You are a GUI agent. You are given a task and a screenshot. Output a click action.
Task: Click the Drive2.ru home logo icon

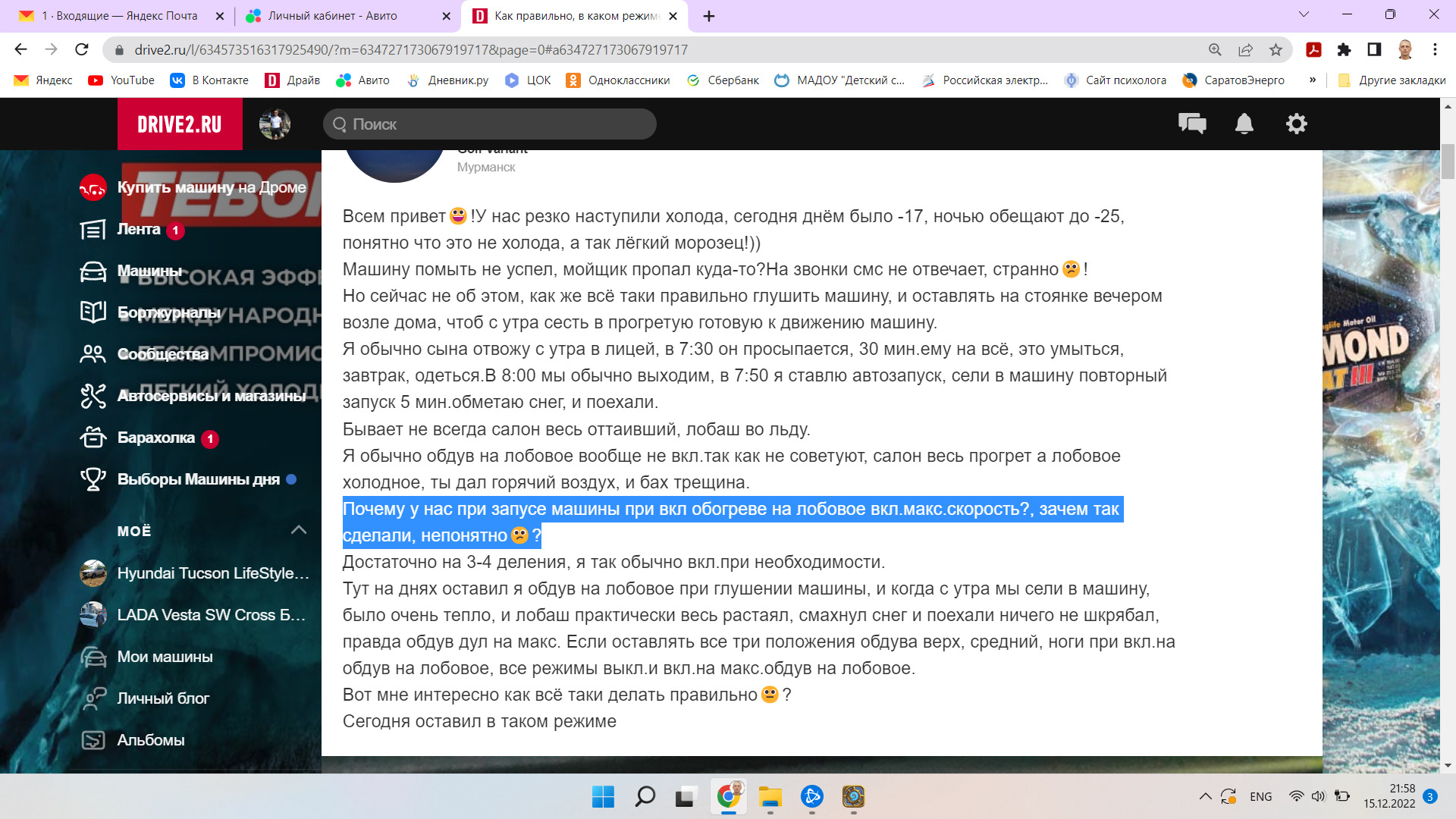point(179,123)
